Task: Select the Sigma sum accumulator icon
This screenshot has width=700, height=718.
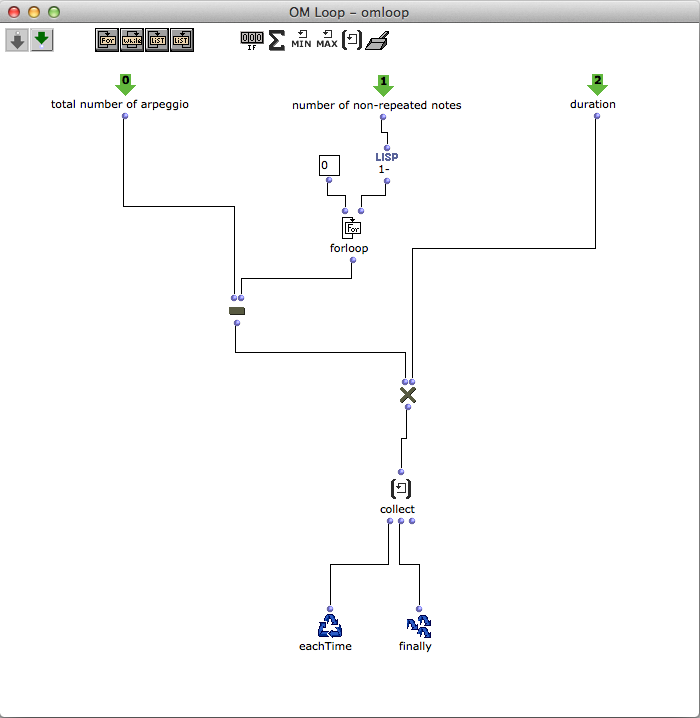Action: tap(277, 40)
